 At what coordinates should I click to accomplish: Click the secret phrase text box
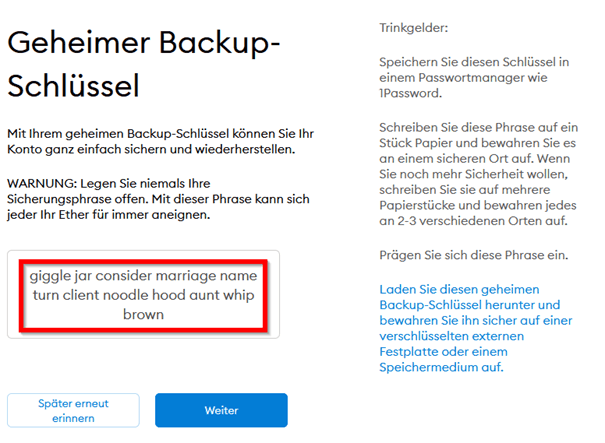point(143,294)
